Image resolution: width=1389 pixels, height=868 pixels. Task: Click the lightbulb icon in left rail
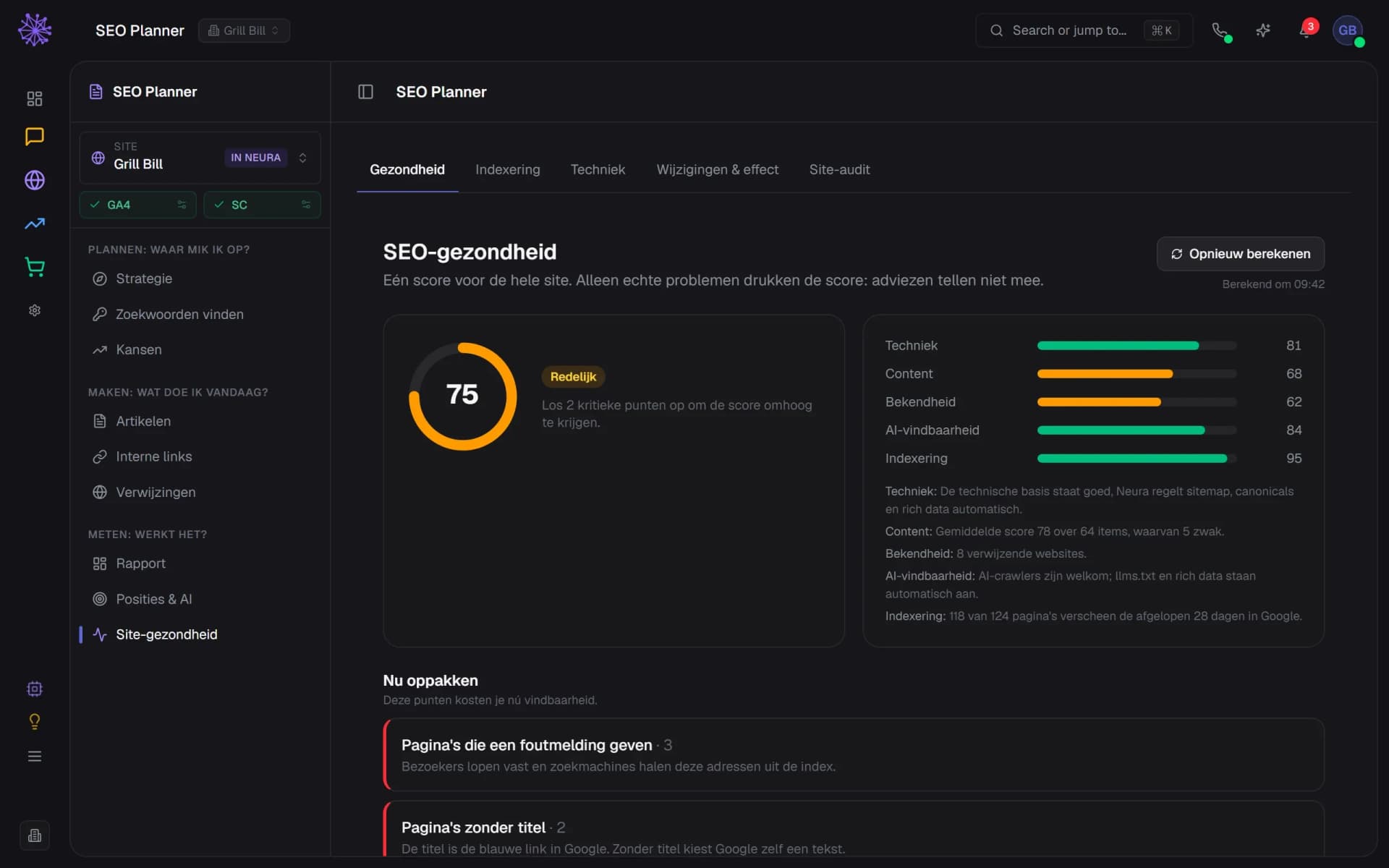pos(35,722)
